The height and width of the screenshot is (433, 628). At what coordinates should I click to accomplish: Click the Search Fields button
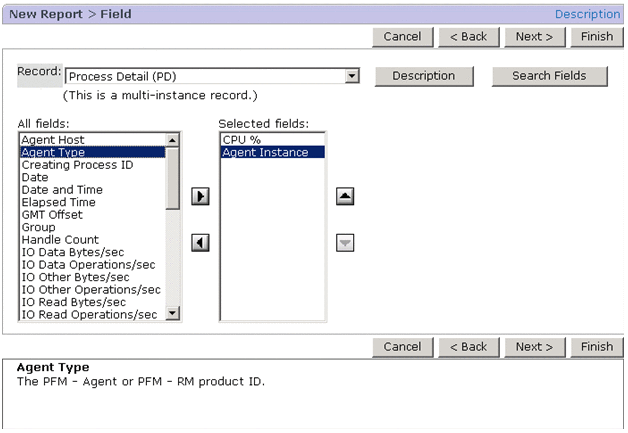point(551,76)
